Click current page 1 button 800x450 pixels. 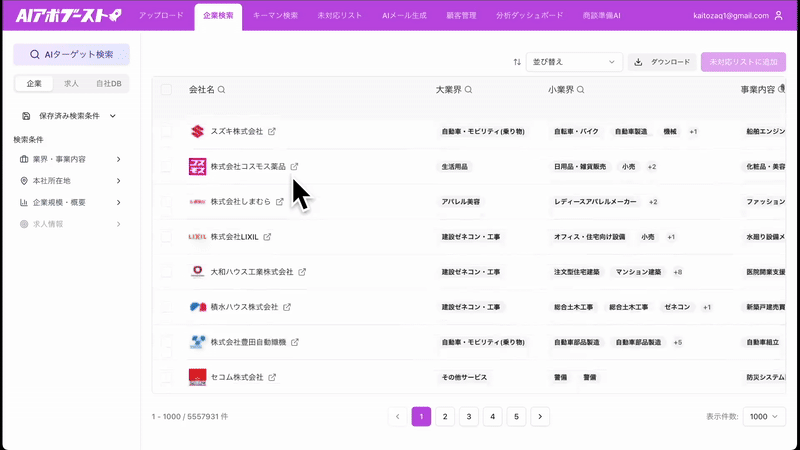(421, 417)
